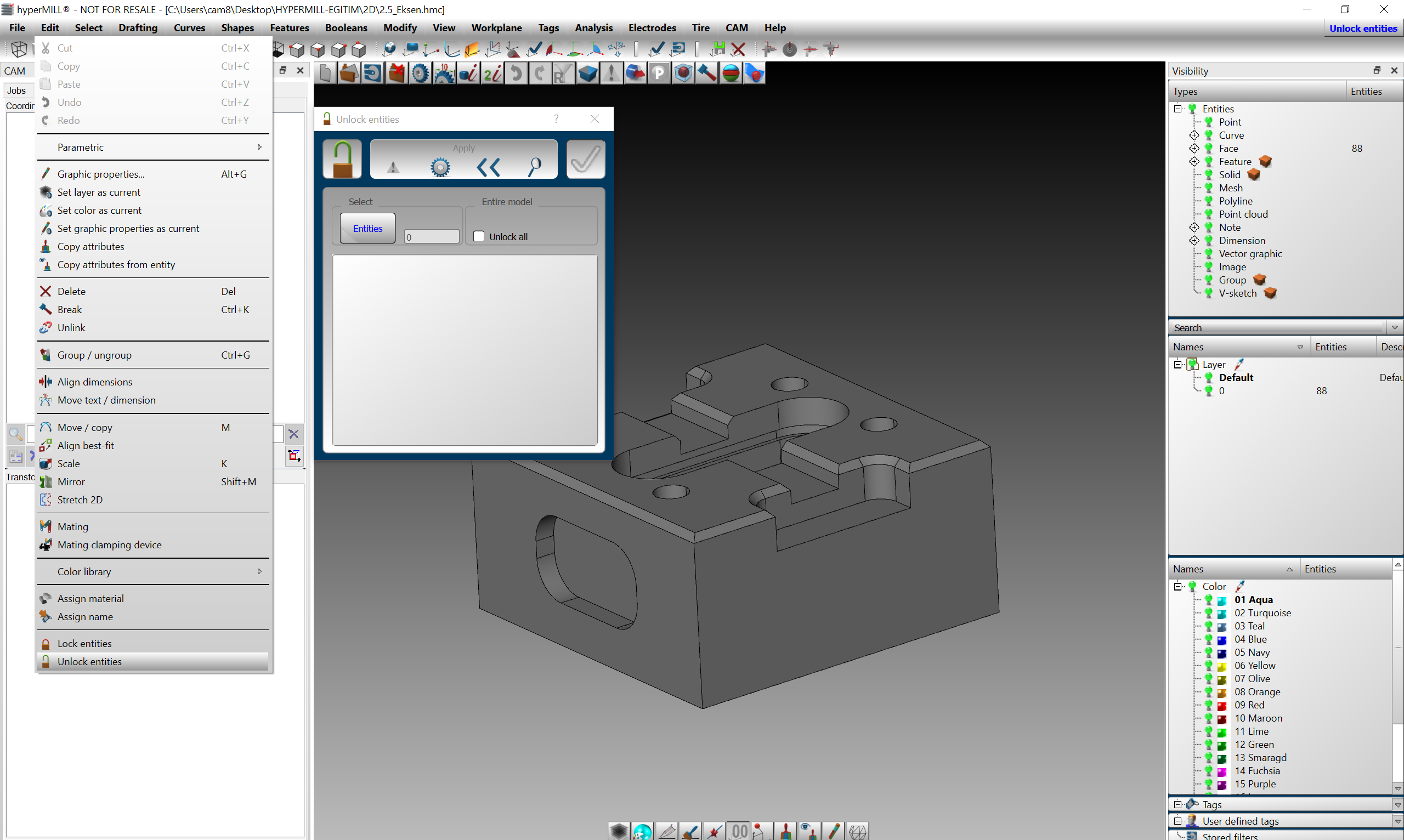Click the blue gear job icon in toolbar
The height and width of the screenshot is (840, 1404).
coord(420,73)
